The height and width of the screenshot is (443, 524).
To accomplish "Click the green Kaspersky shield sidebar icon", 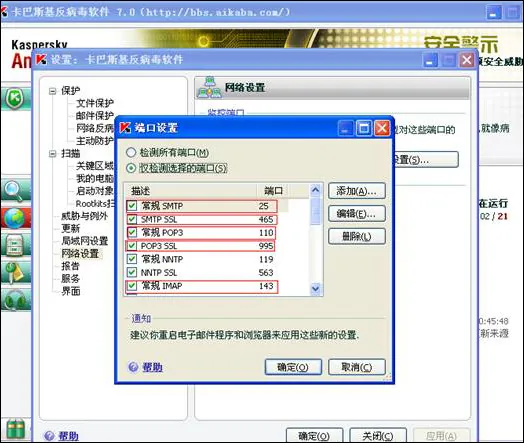I will (x=14, y=99).
